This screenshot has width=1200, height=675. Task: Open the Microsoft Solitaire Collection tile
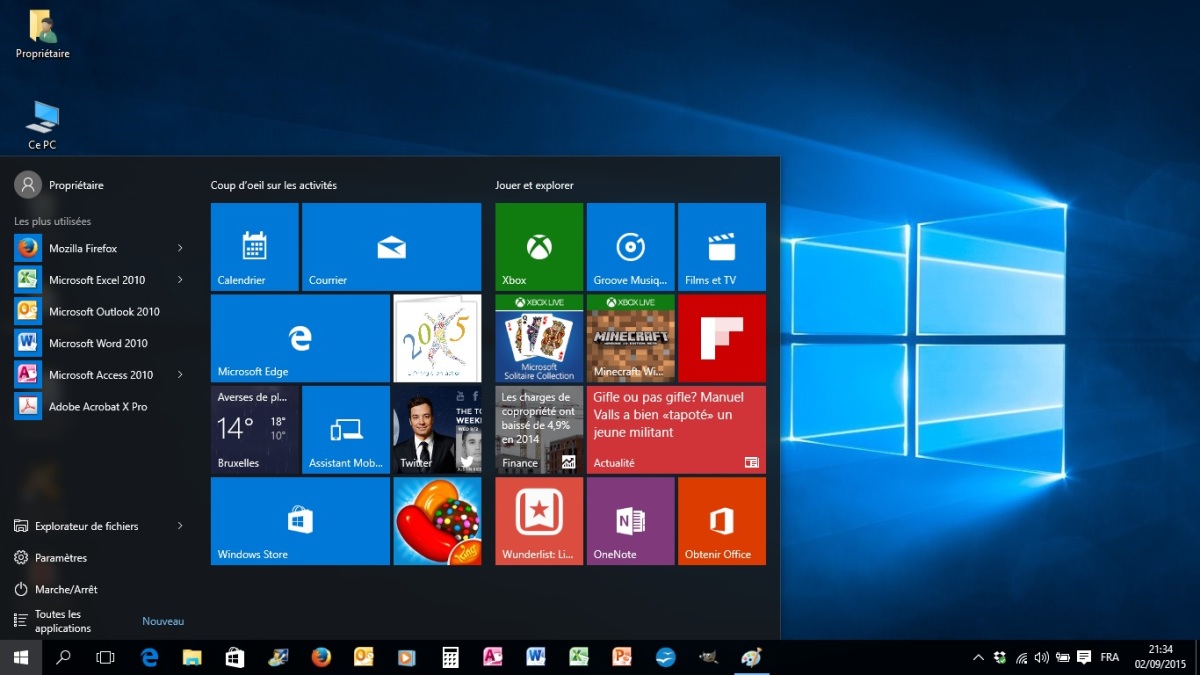(x=539, y=338)
